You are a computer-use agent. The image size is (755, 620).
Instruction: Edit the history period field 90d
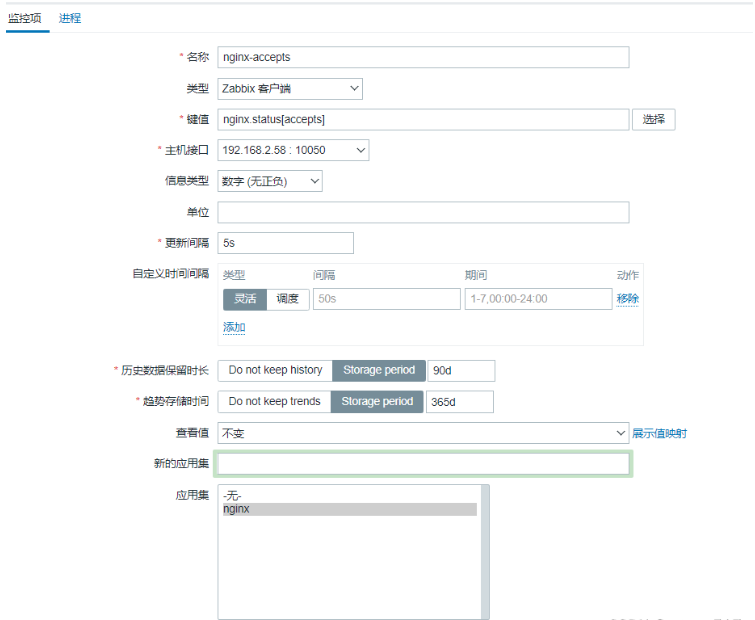click(x=461, y=371)
